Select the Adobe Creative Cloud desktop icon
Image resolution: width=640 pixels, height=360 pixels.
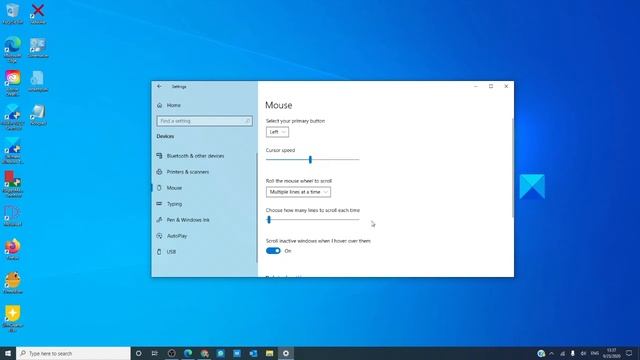click(13, 83)
